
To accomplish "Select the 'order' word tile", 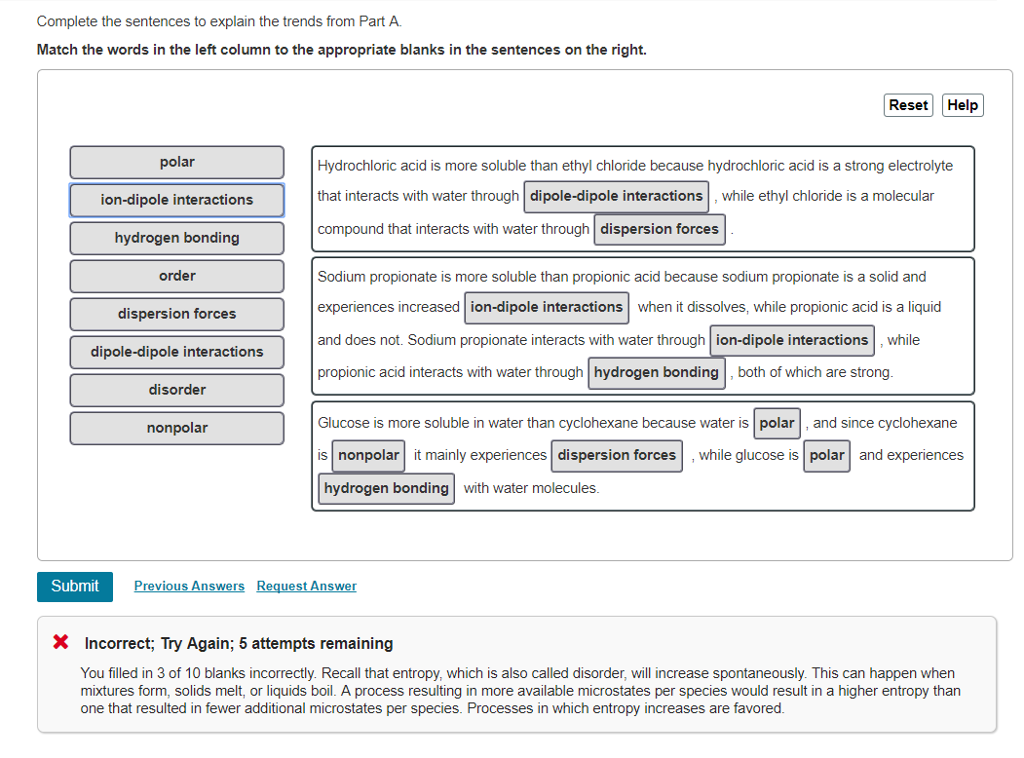I will pyautogui.click(x=176, y=276).
